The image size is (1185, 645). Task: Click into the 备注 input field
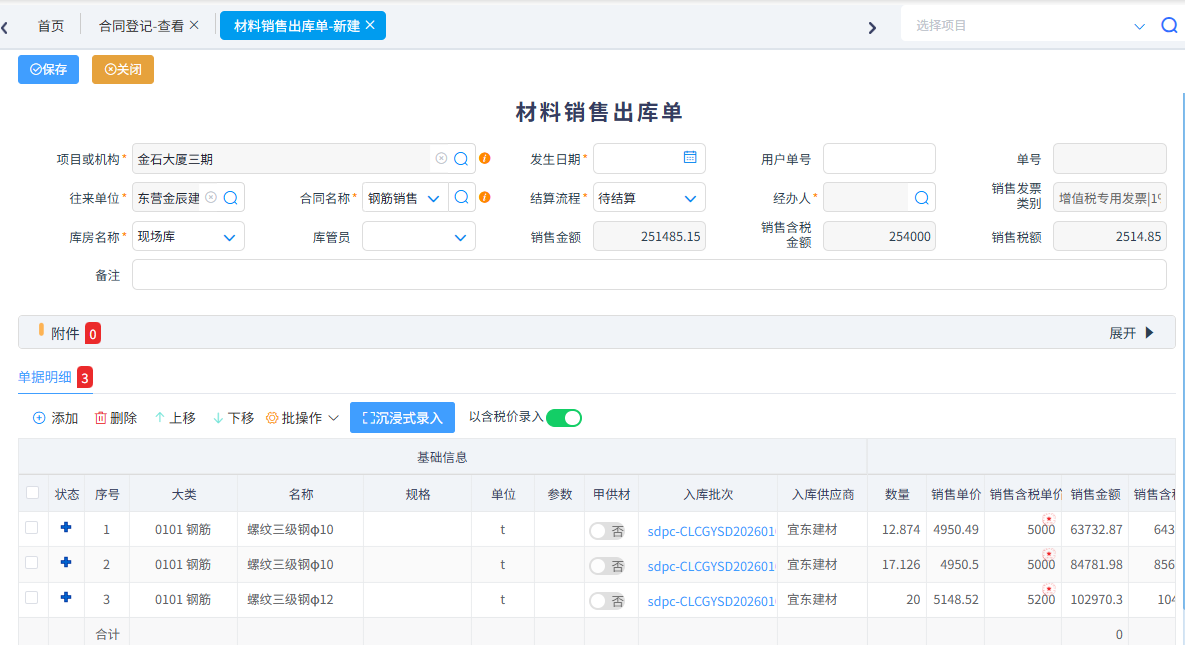[x=648, y=275]
